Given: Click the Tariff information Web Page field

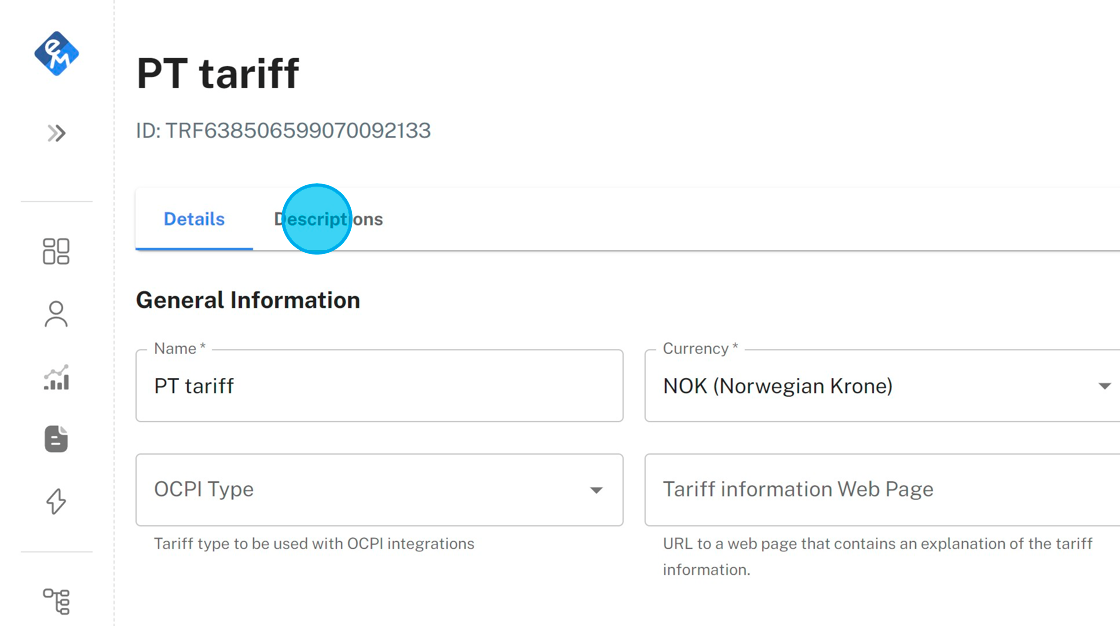Looking at the screenshot, I should pos(880,490).
